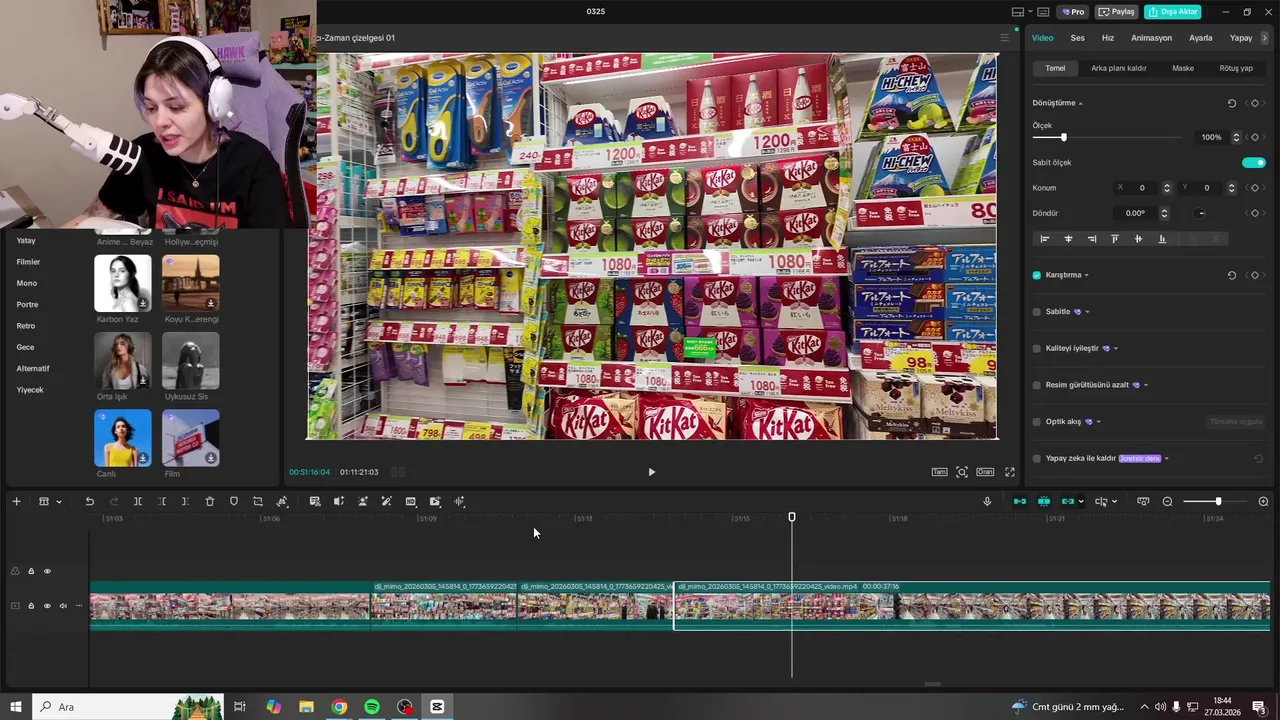Click the HD enhance icon in timeline toolbar
The height and width of the screenshot is (720, 1280).
(x=411, y=501)
